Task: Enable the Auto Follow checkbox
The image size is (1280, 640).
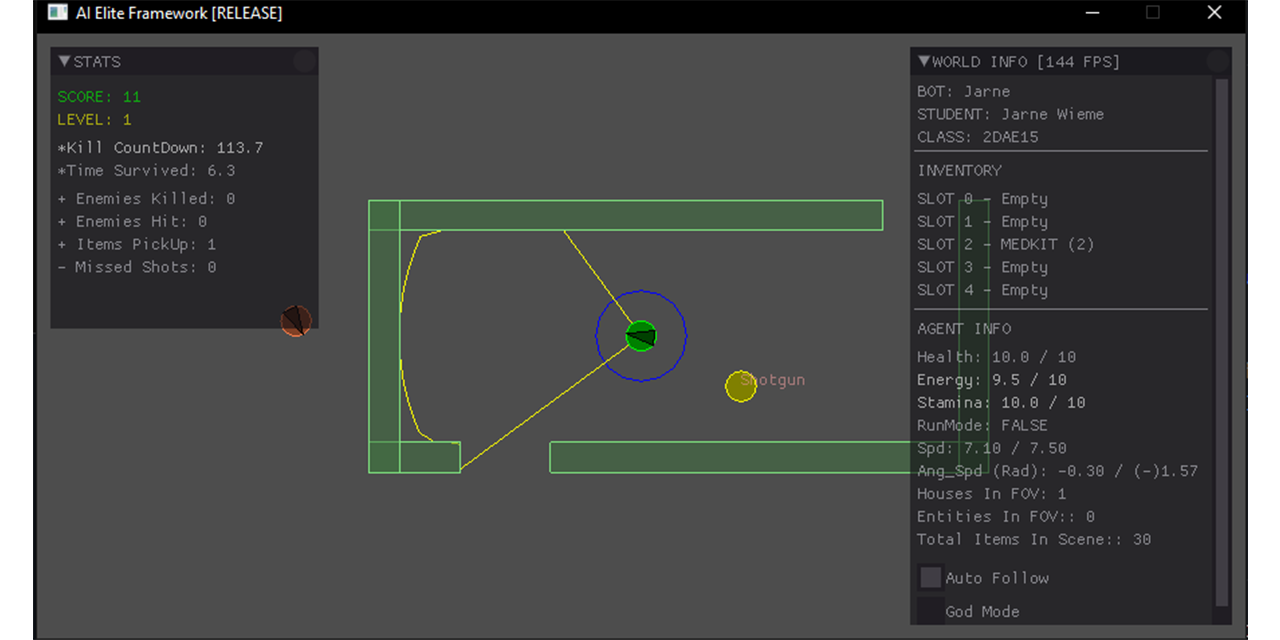Action: pyautogui.click(x=930, y=577)
